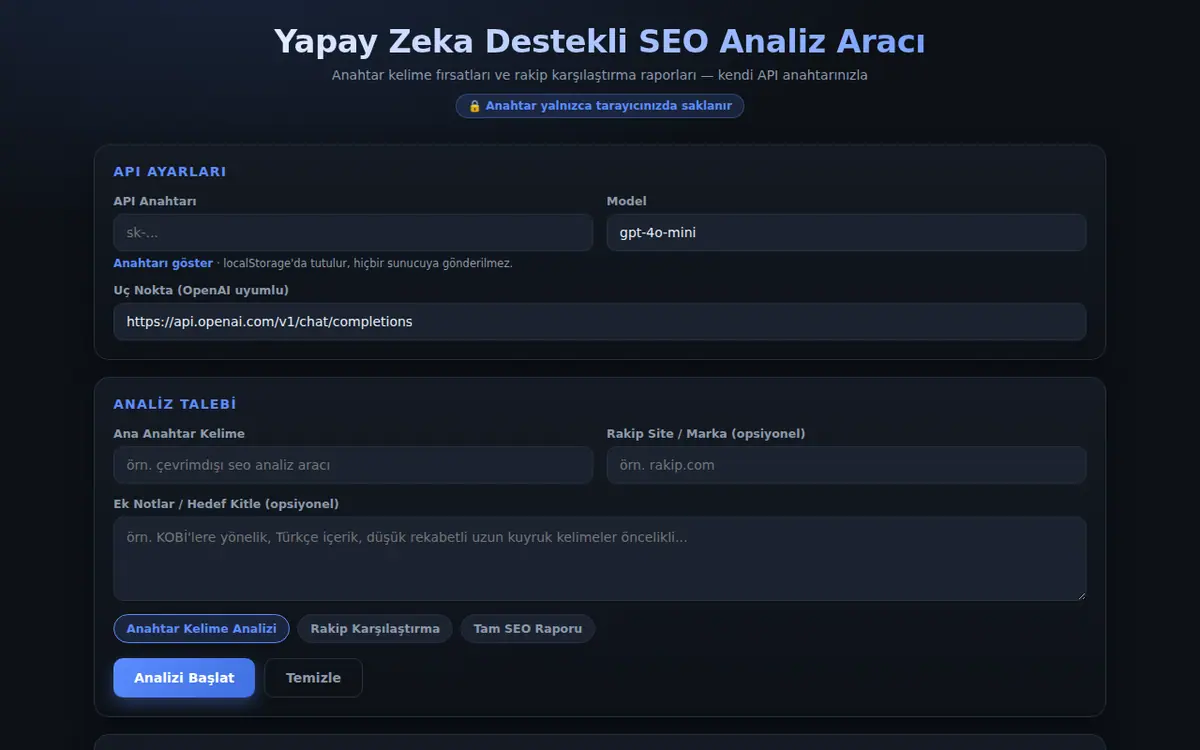Click the 'Anahtarı göster' link
The width and height of the screenshot is (1200, 750).
163,263
